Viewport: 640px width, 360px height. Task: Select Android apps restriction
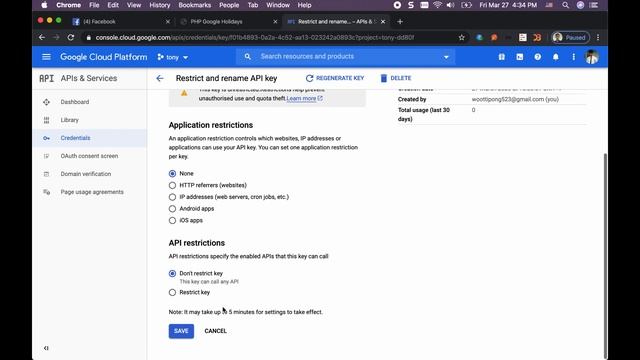click(172, 209)
